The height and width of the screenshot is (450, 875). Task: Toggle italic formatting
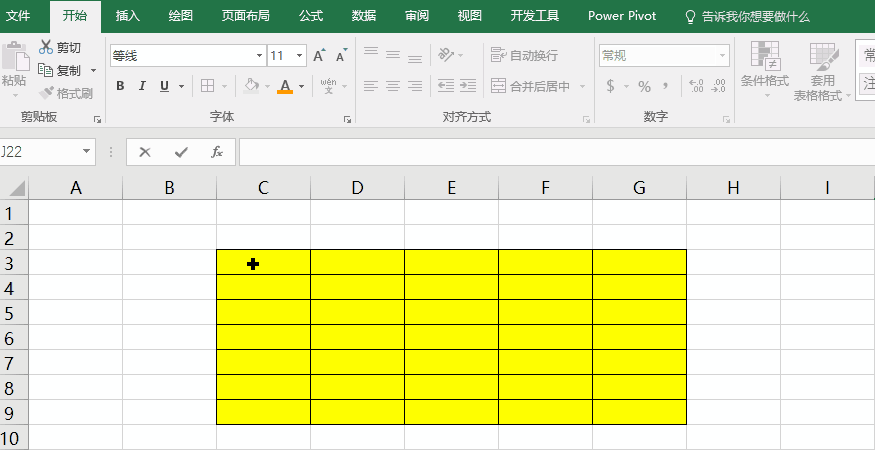pyautogui.click(x=142, y=86)
